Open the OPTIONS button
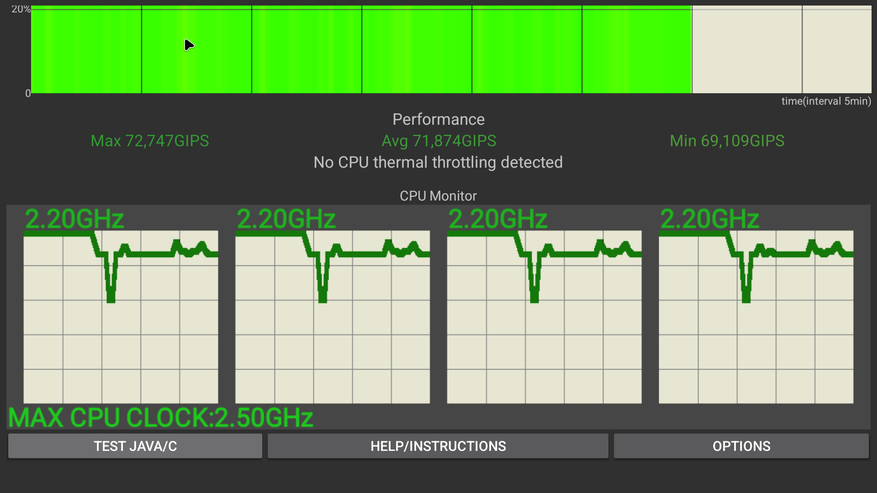Viewport: 877px width, 493px height. pyautogui.click(x=741, y=446)
